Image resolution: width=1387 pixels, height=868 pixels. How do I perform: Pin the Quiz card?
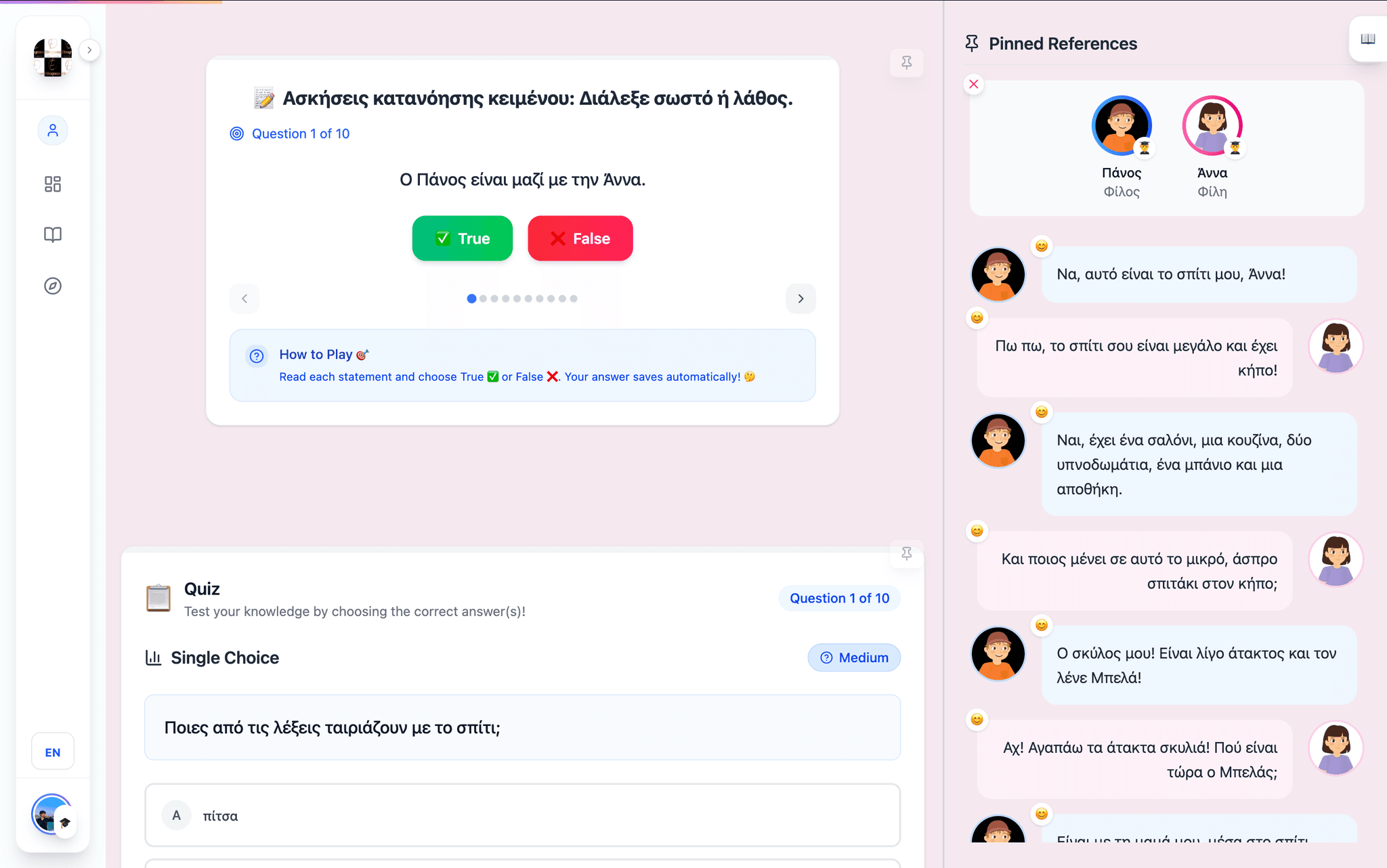coord(907,553)
